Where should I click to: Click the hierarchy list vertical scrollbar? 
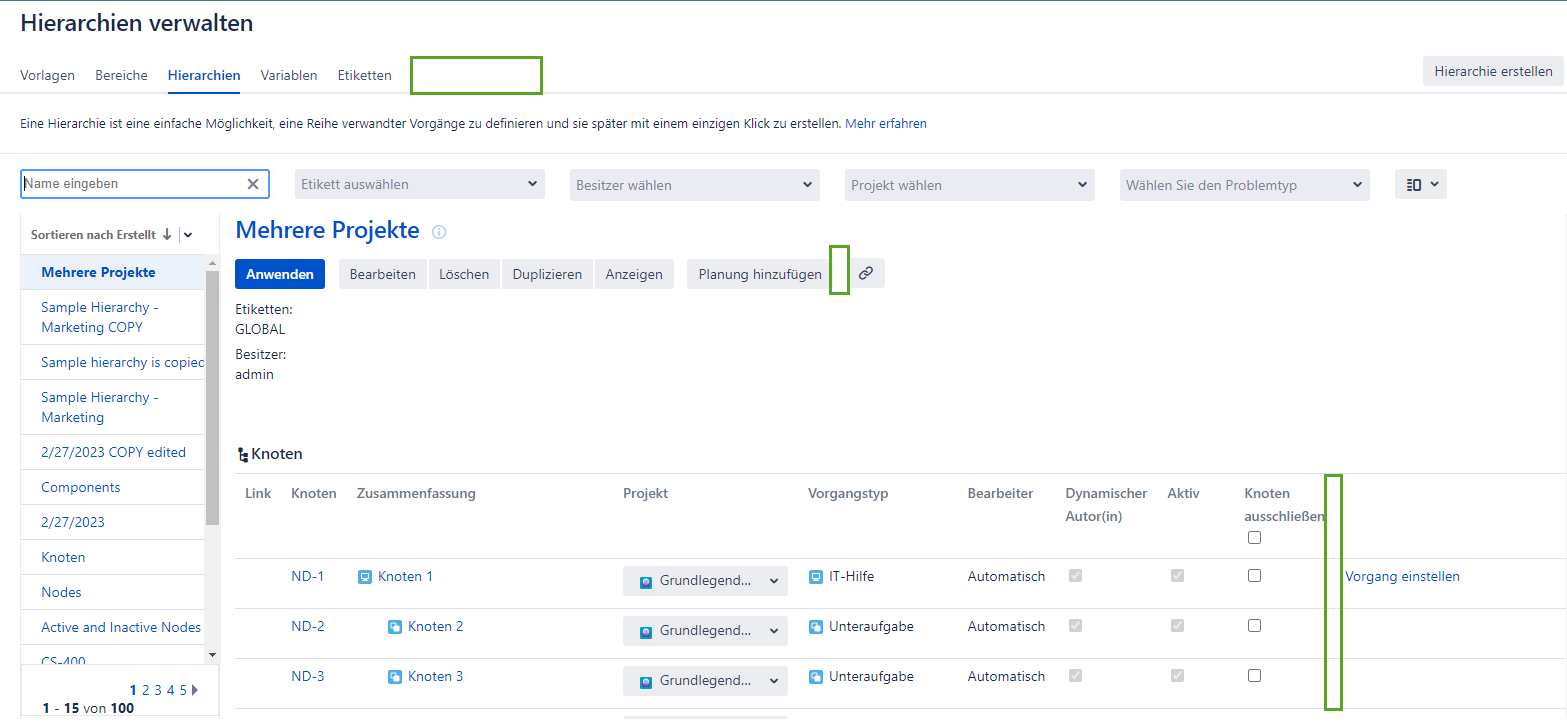coord(212,400)
